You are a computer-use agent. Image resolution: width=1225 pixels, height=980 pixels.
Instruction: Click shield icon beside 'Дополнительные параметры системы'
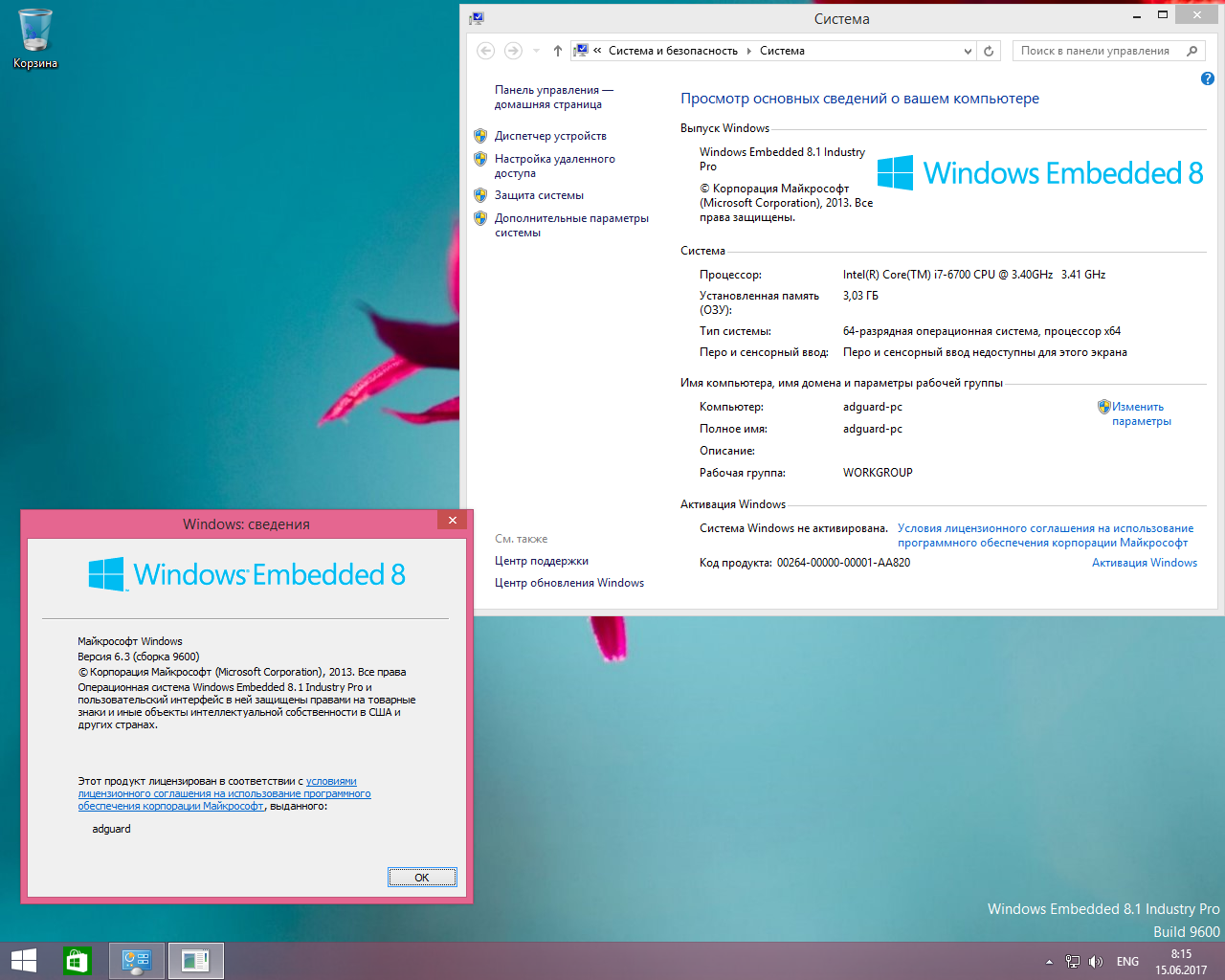(480, 218)
